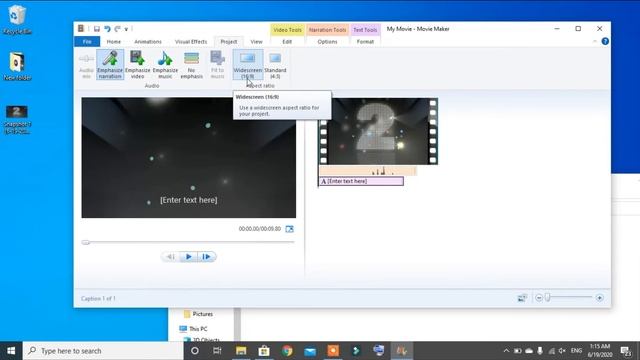
Task: Open the Snapshot file on desktop
Action: [17, 120]
